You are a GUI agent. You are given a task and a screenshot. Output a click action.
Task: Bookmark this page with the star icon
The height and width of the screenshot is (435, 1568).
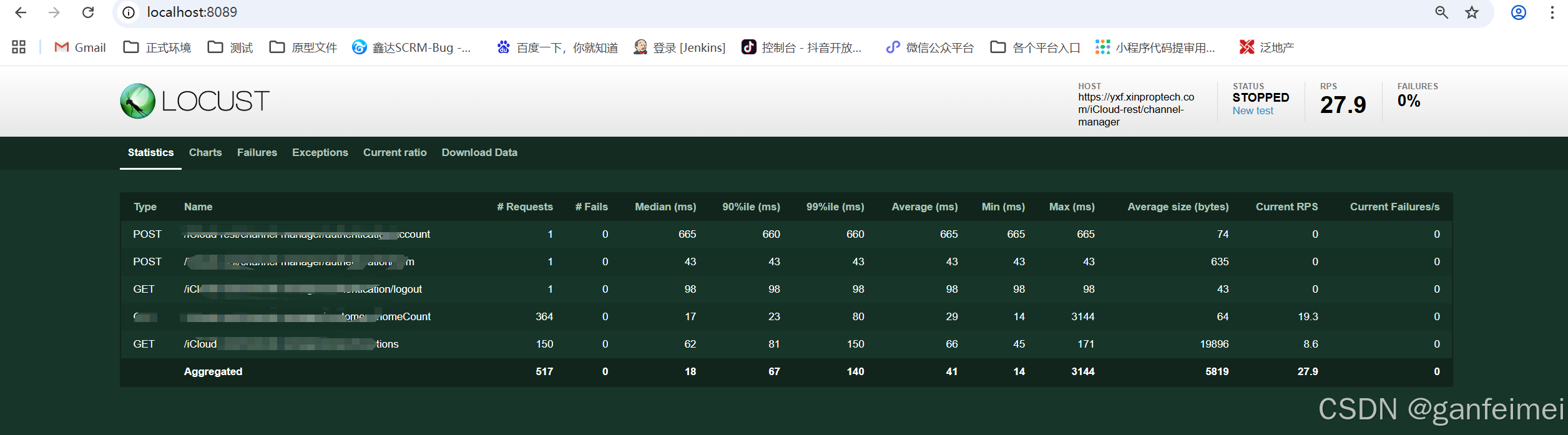(x=1472, y=12)
